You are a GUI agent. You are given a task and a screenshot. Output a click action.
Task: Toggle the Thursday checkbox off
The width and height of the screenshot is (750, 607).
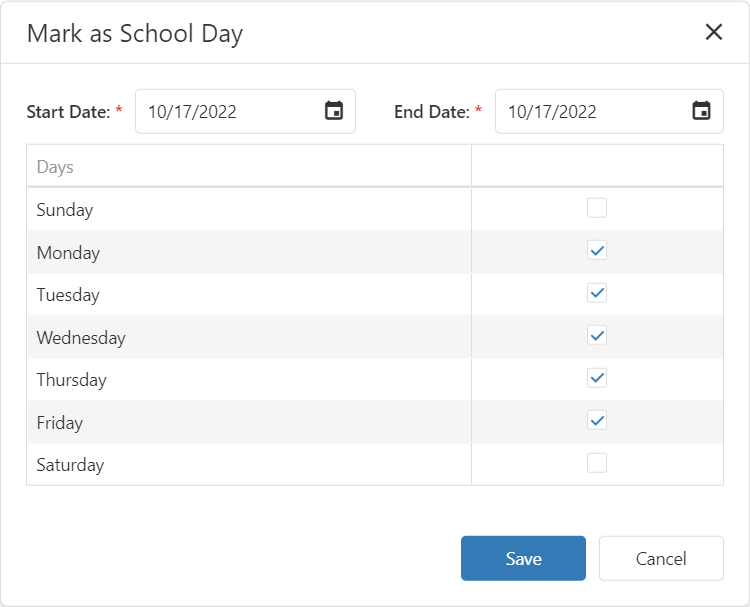pyautogui.click(x=597, y=378)
